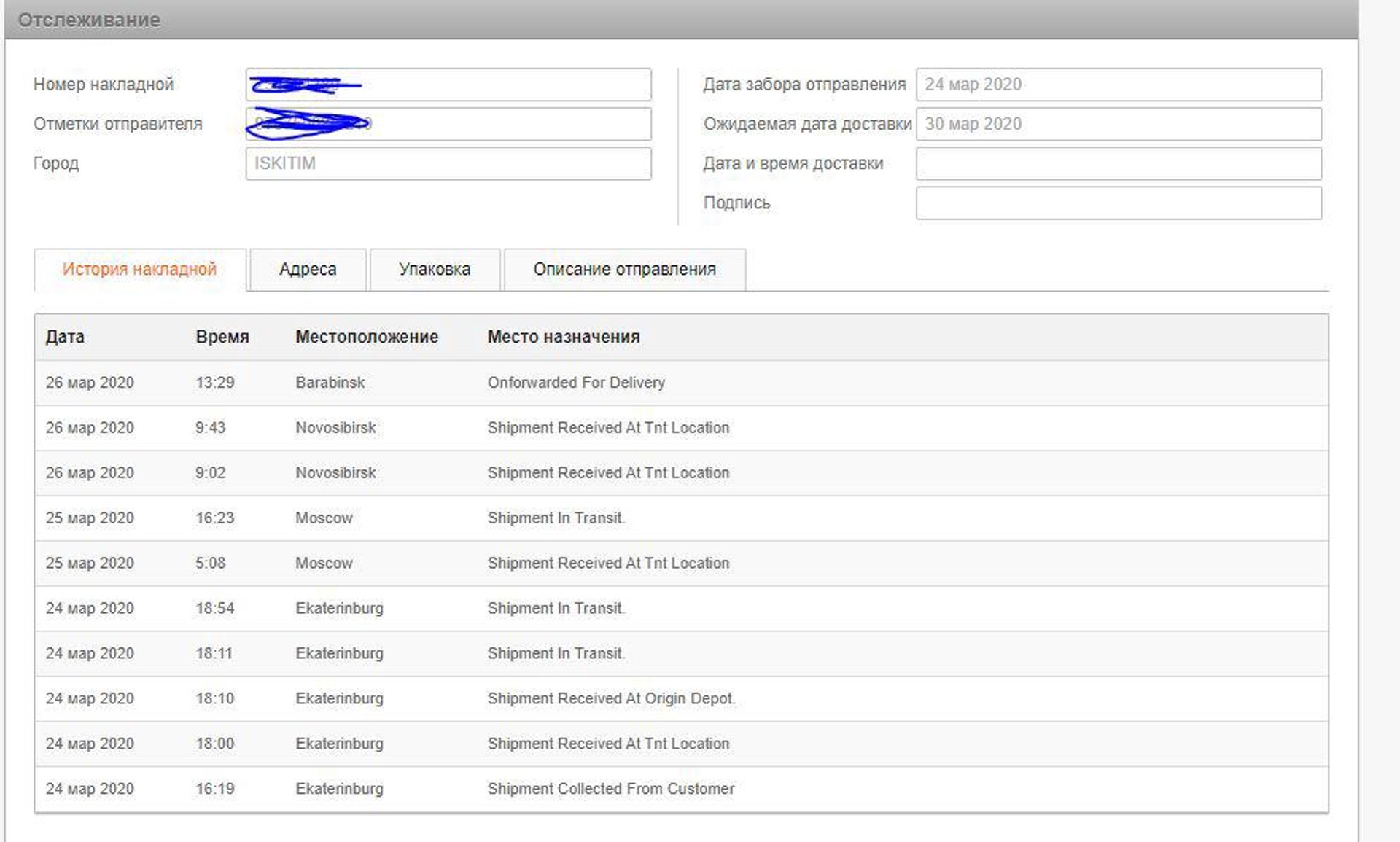Click the 26 мар 2020 date in 13:29 row

pos(90,383)
